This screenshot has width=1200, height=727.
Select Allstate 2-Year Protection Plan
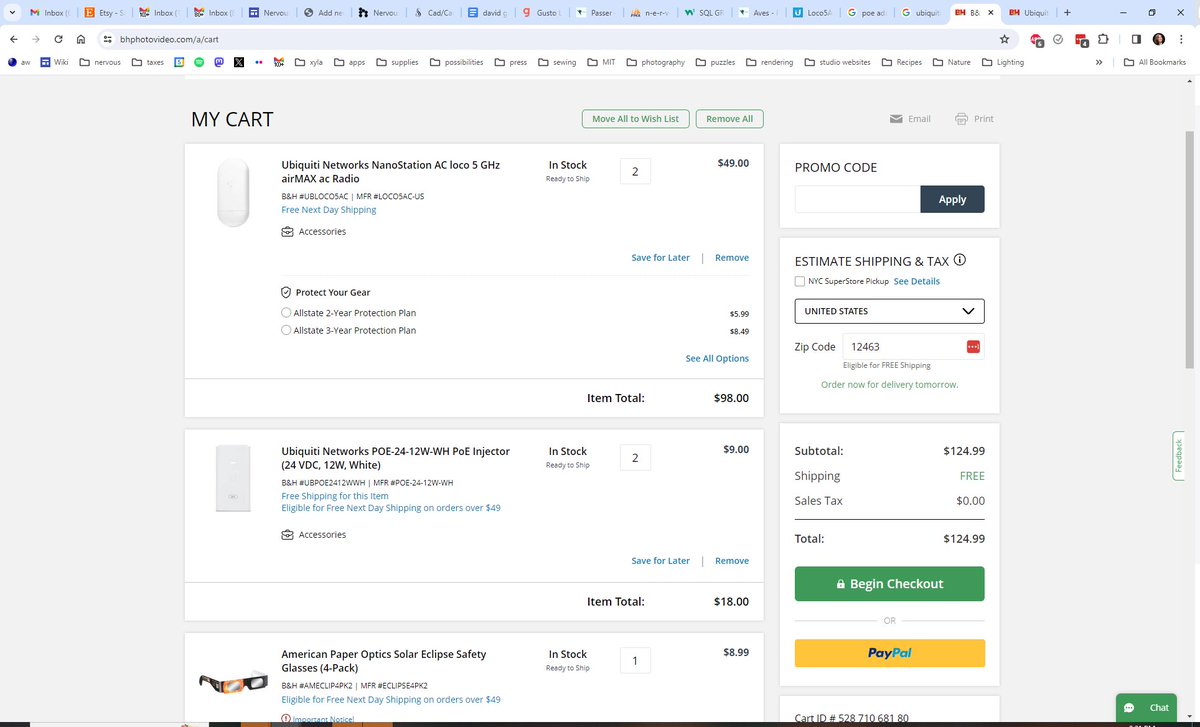click(286, 313)
